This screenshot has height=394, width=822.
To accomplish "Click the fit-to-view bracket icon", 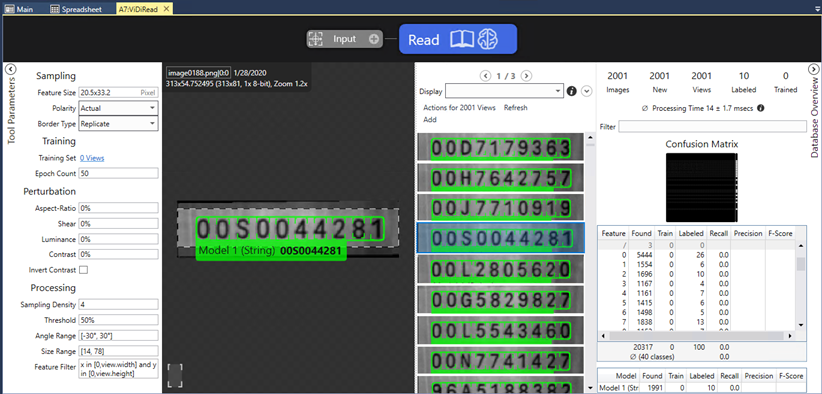I will (x=175, y=375).
